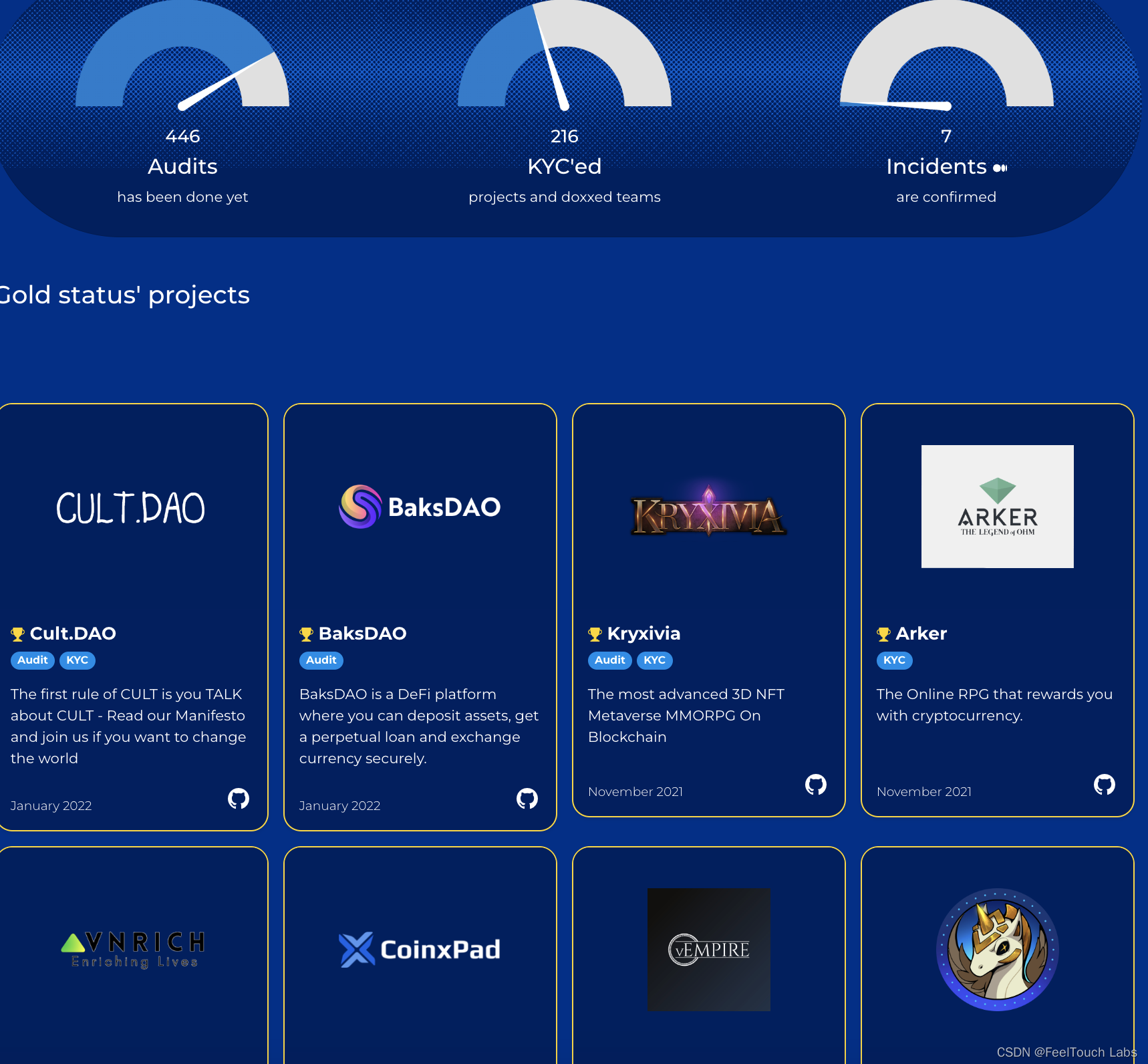1148x1064 pixels.
Task: Open the BaksDAO project title
Action: point(363,634)
